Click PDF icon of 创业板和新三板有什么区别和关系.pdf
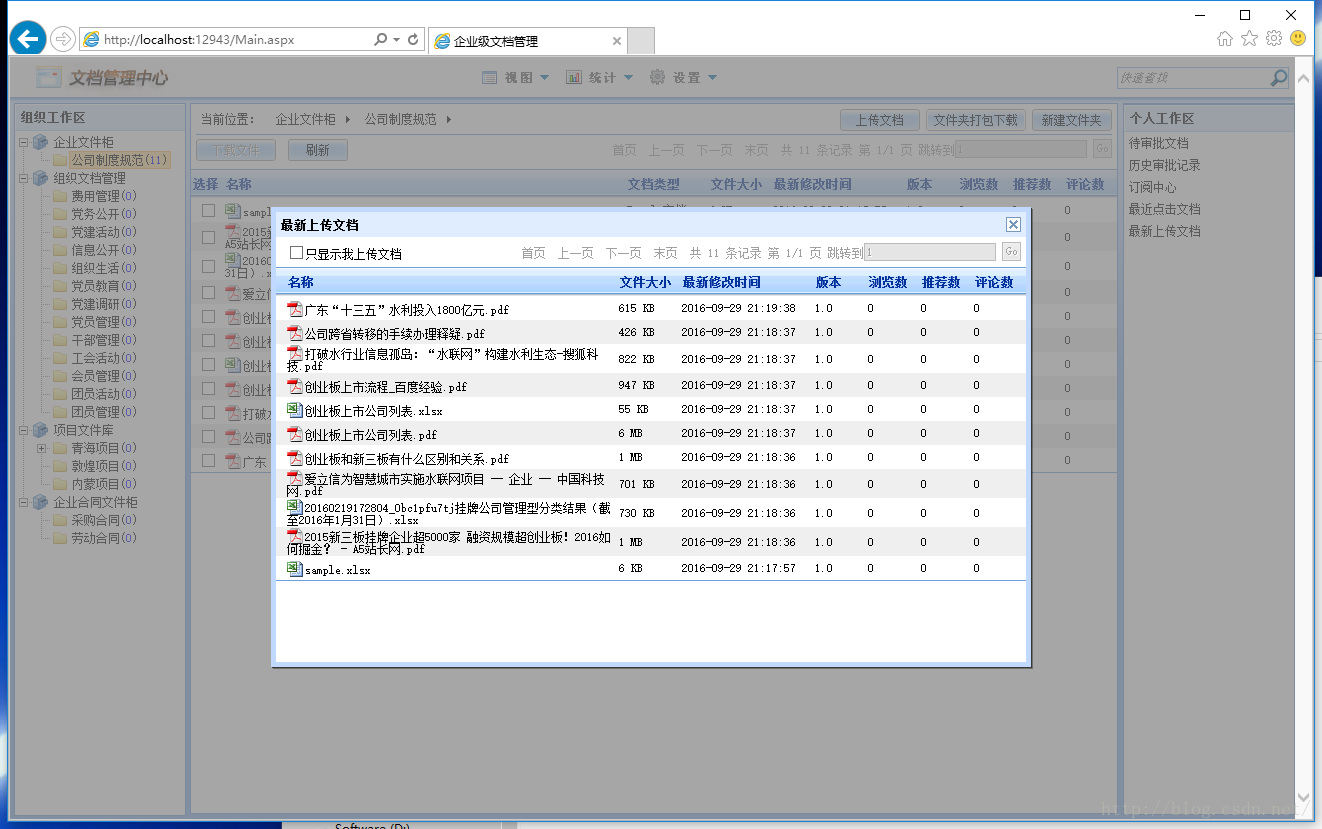Image resolution: width=1322 pixels, height=829 pixels. coord(294,457)
